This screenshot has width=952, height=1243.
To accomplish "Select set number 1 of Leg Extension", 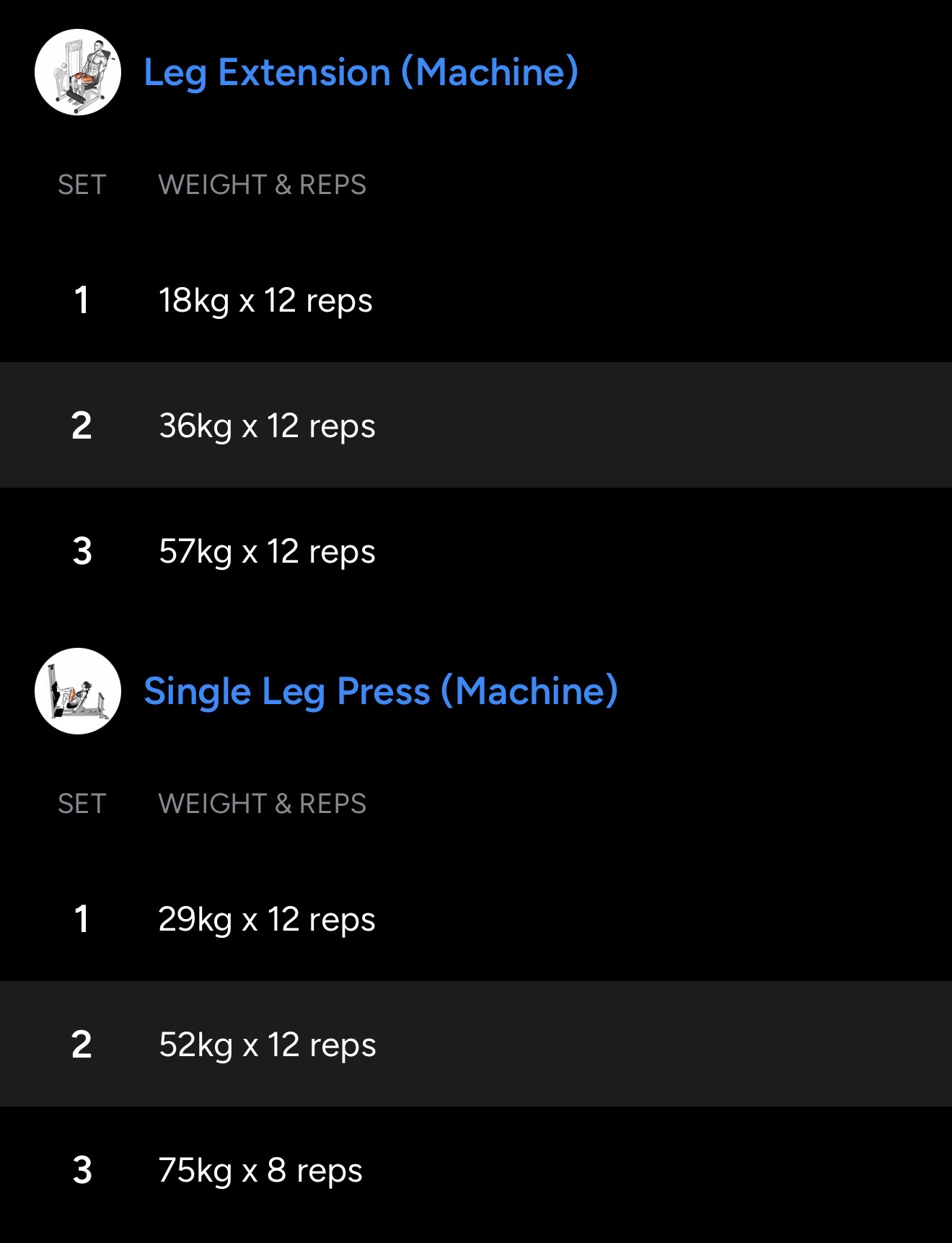I will 82,300.
